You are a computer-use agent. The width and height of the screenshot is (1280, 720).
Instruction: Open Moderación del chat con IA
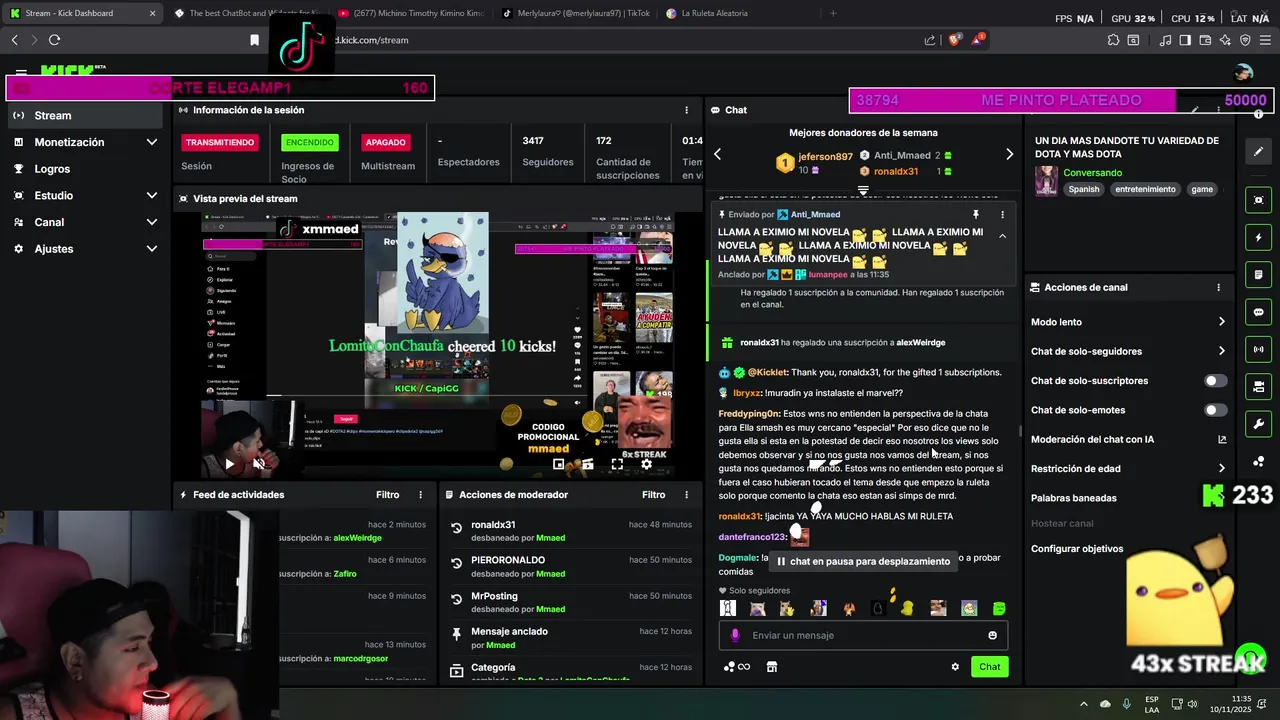pos(1129,439)
